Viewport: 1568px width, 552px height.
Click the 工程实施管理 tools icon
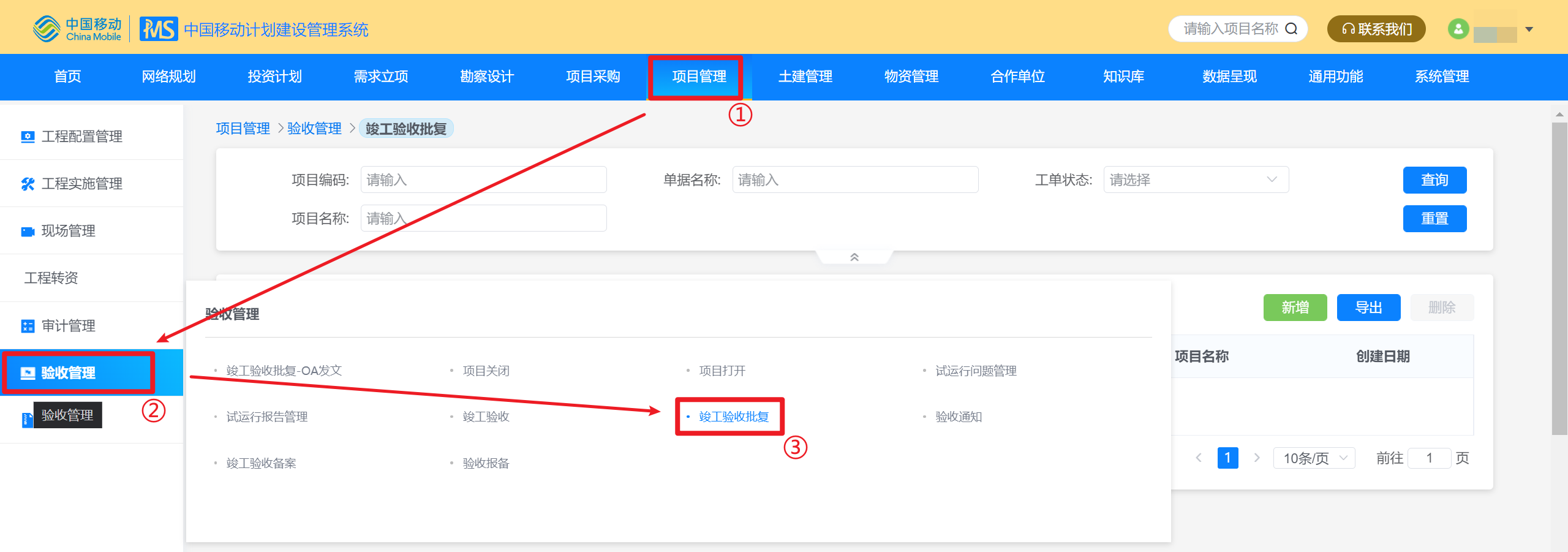pos(28,184)
